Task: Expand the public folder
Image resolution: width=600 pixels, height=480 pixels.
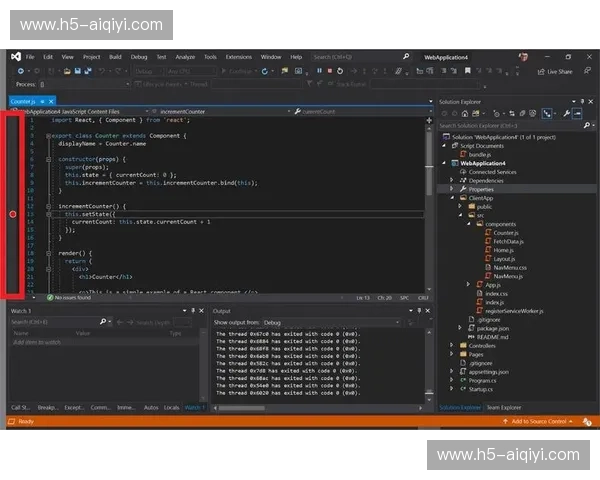Action: point(460,206)
